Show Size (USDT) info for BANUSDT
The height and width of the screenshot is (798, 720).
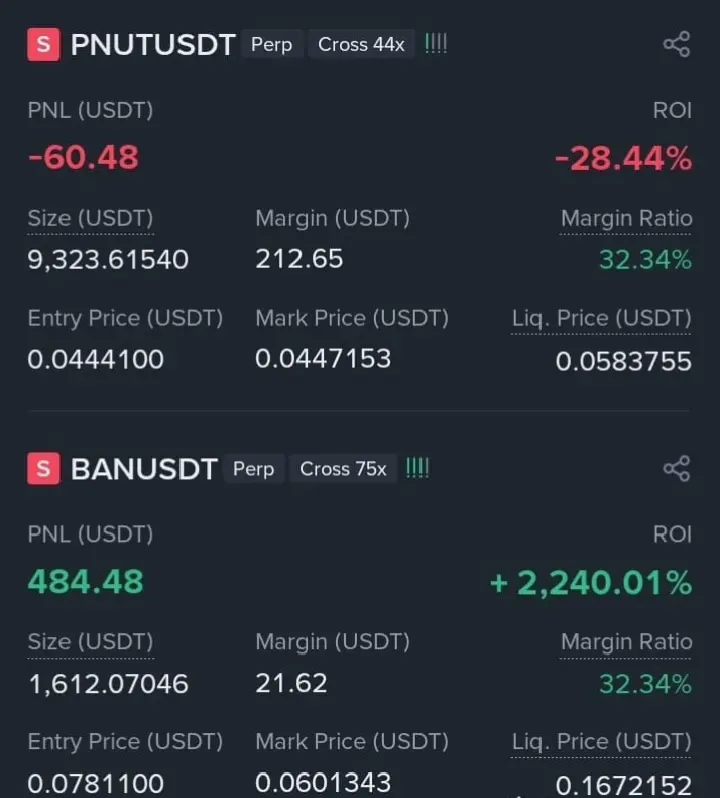91,642
